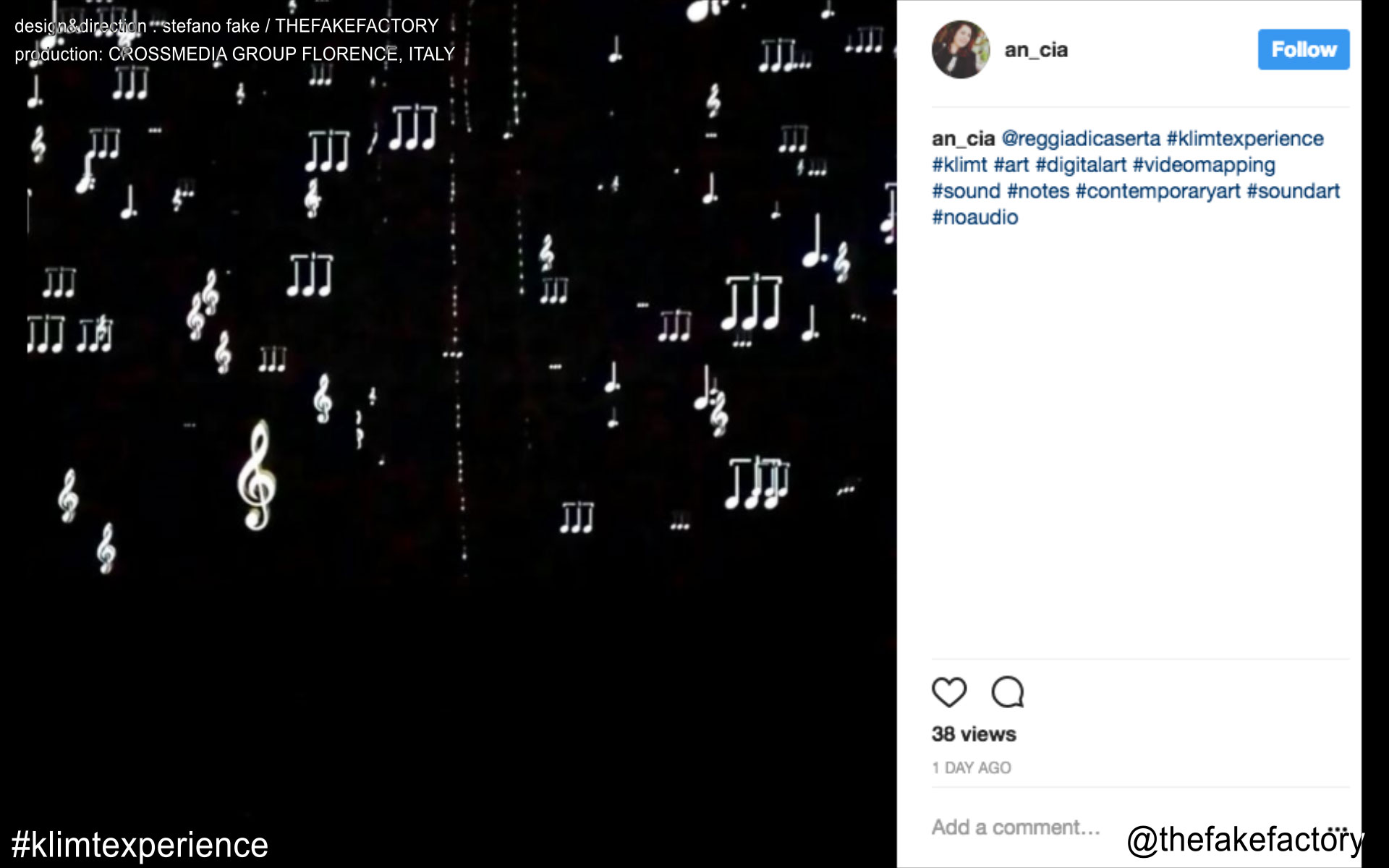Open the #noaudio hashtag
The image size is (1389, 868).
click(975, 217)
